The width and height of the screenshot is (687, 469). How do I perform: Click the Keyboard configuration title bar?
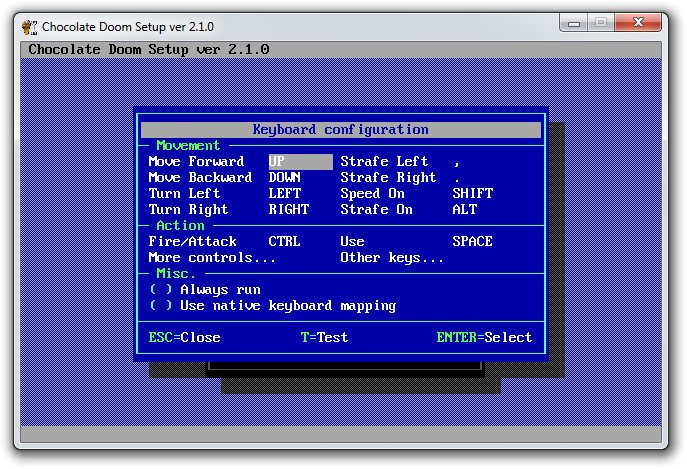(340, 130)
